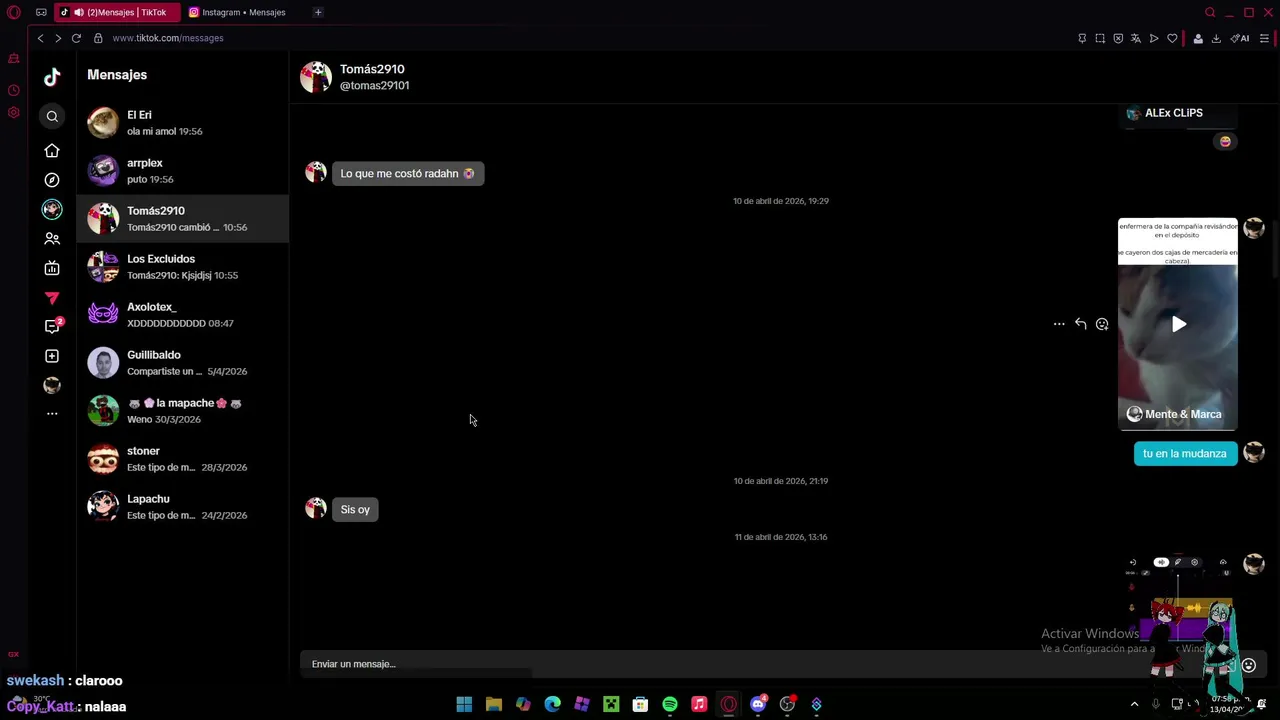
Task: Open Minecraft from taskbar
Action: (611, 705)
